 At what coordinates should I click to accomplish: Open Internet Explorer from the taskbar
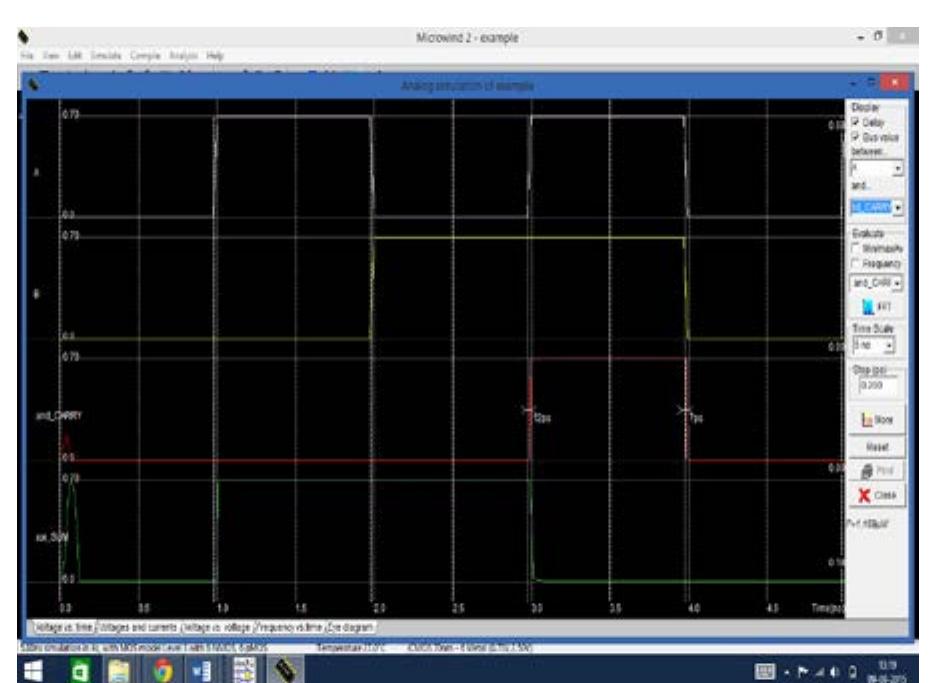(74, 664)
